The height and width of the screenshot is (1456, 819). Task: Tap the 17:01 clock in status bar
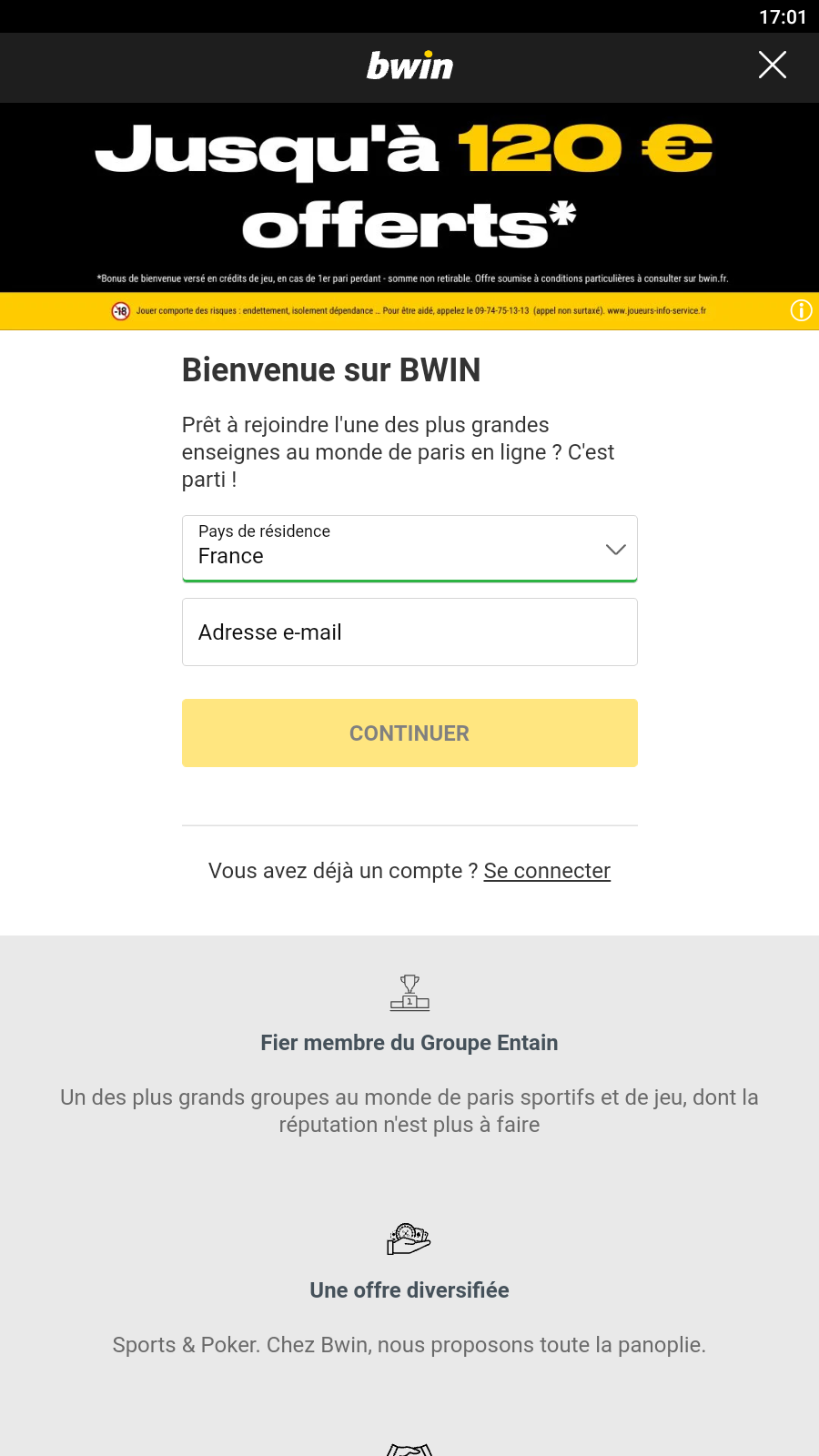pos(783,17)
